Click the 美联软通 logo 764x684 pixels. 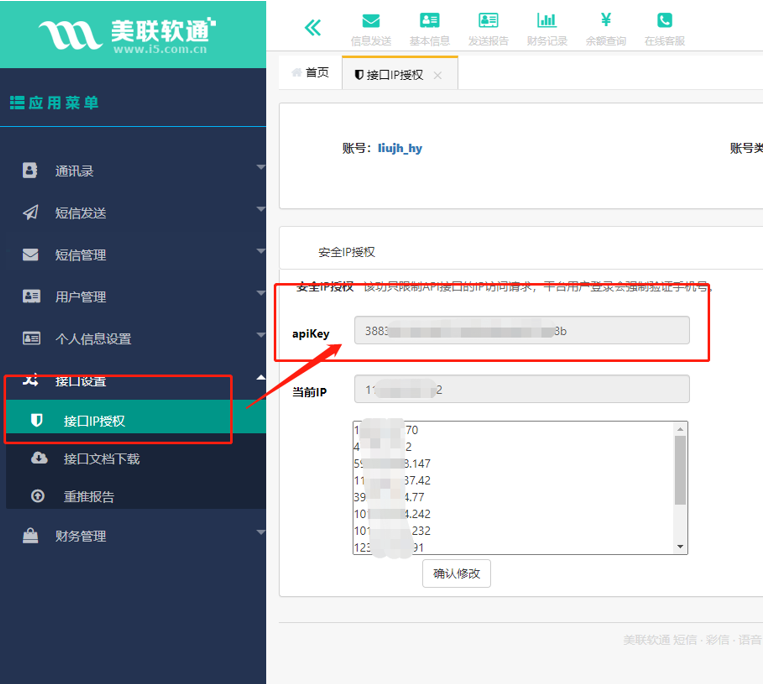pyautogui.click(x=127, y=35)
